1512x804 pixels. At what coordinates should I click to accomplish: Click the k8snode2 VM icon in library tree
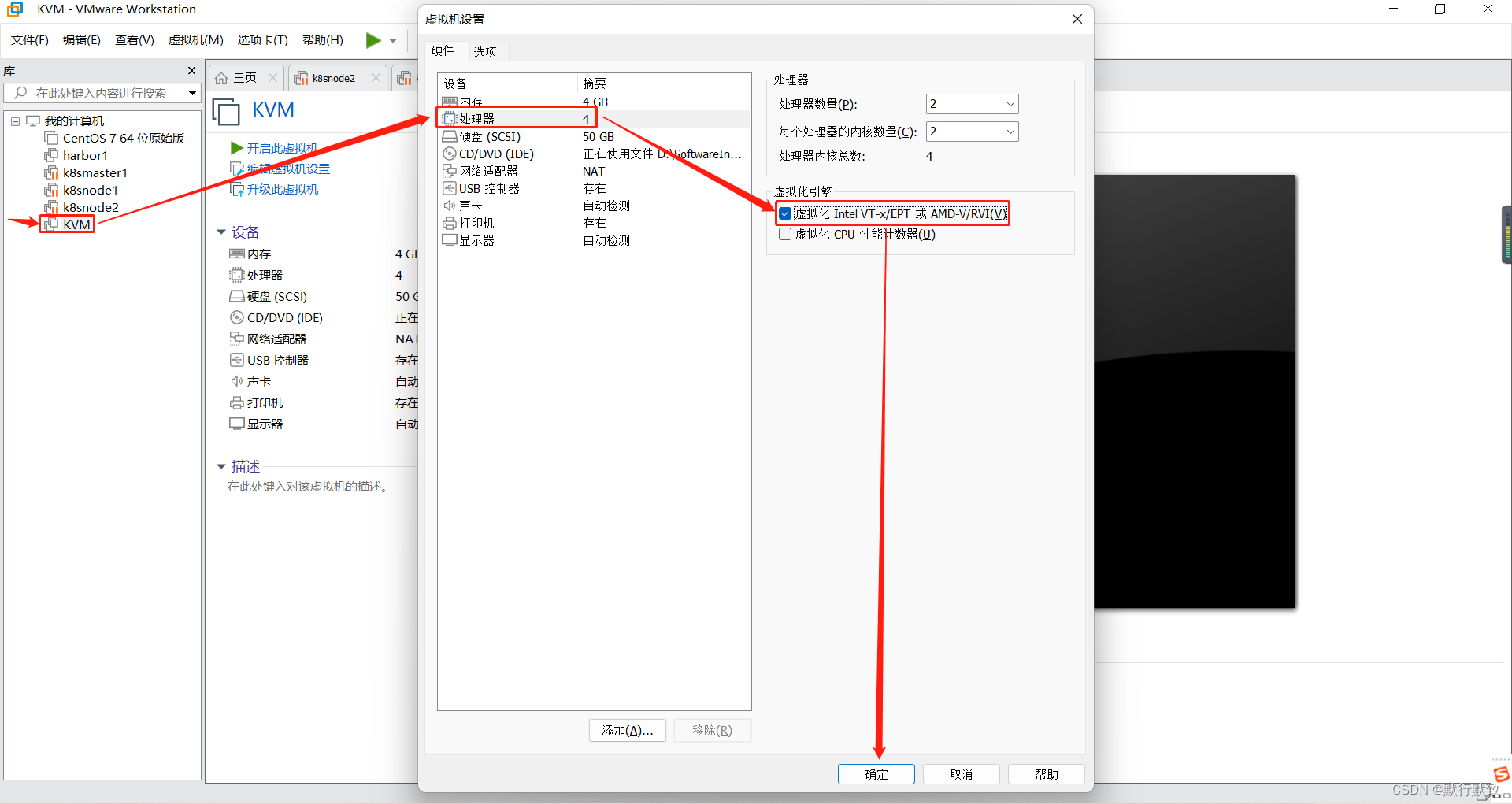(52, 208)
